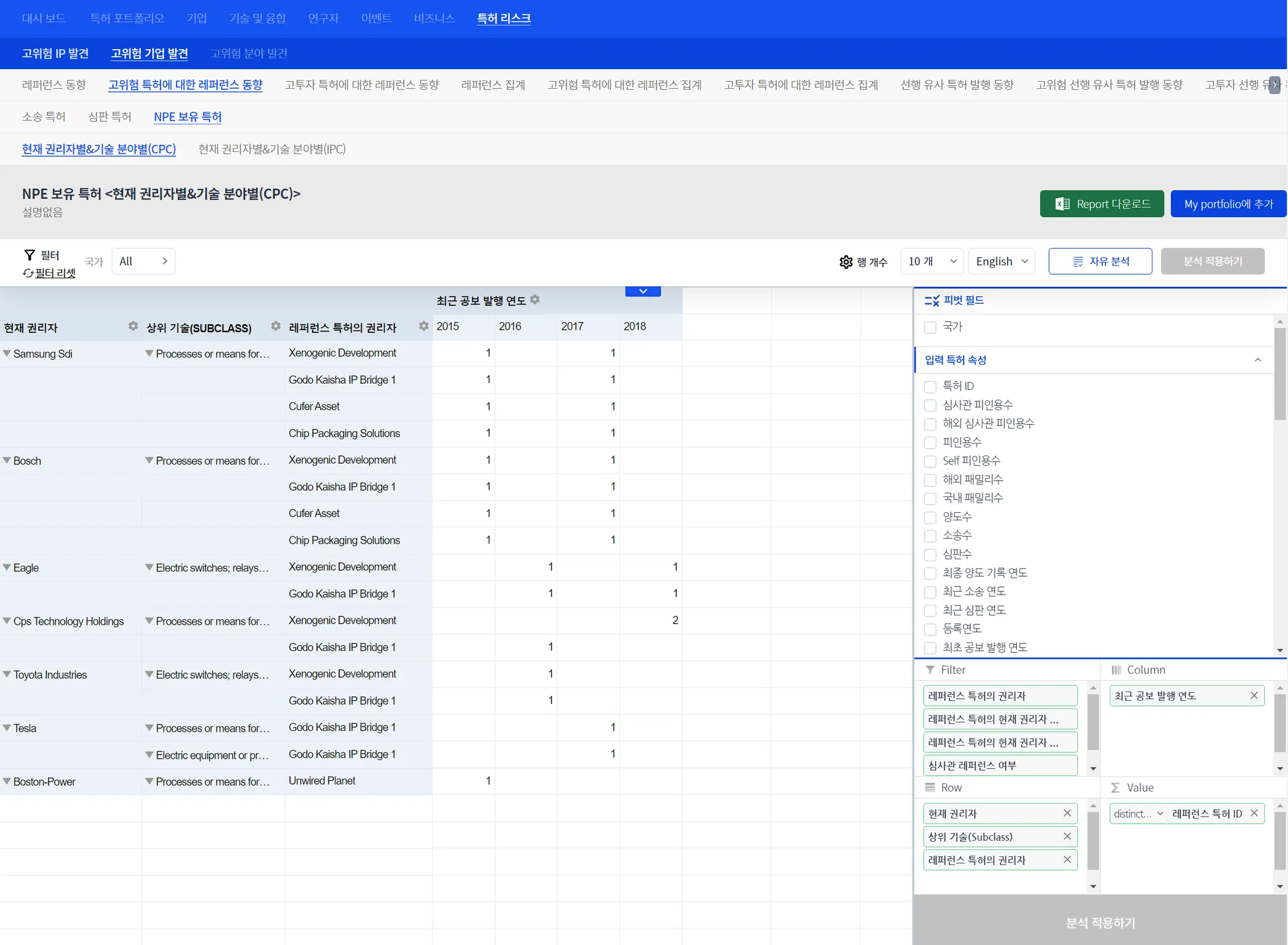Click gear icon next to 최근 공보 발행 연도
The height and width of the screenshot is (945, 1288).
pyautogui.click(x=535, y=299)
